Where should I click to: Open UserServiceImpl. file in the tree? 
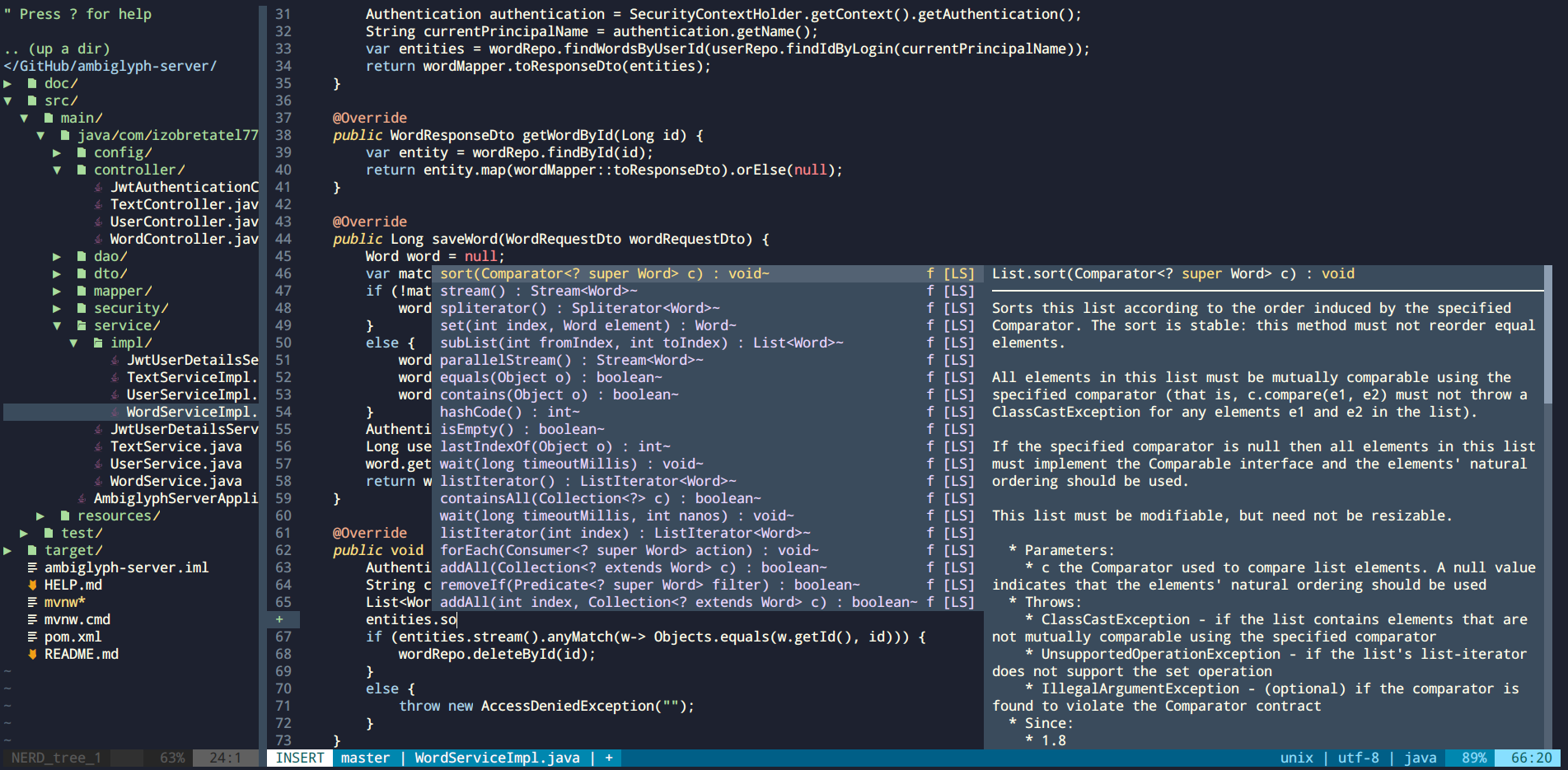[192, 394]
